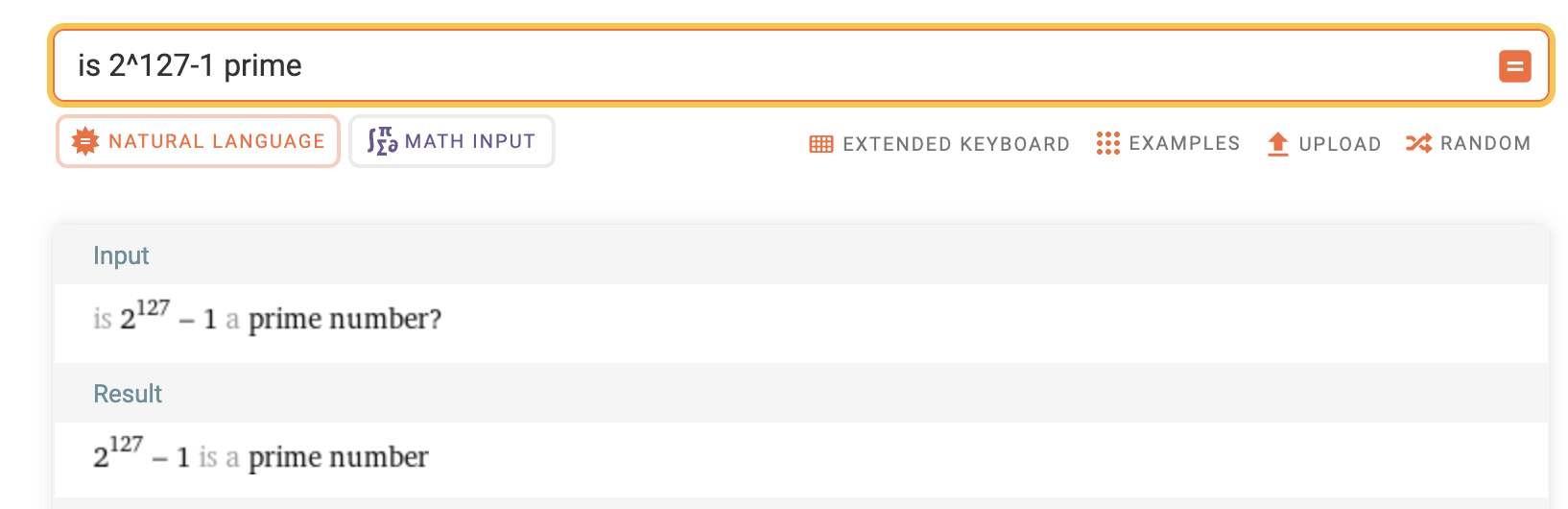Click the Random shuffle arrows icon
Viewport: 1568px width, 509px height.
coord(1418,143)
